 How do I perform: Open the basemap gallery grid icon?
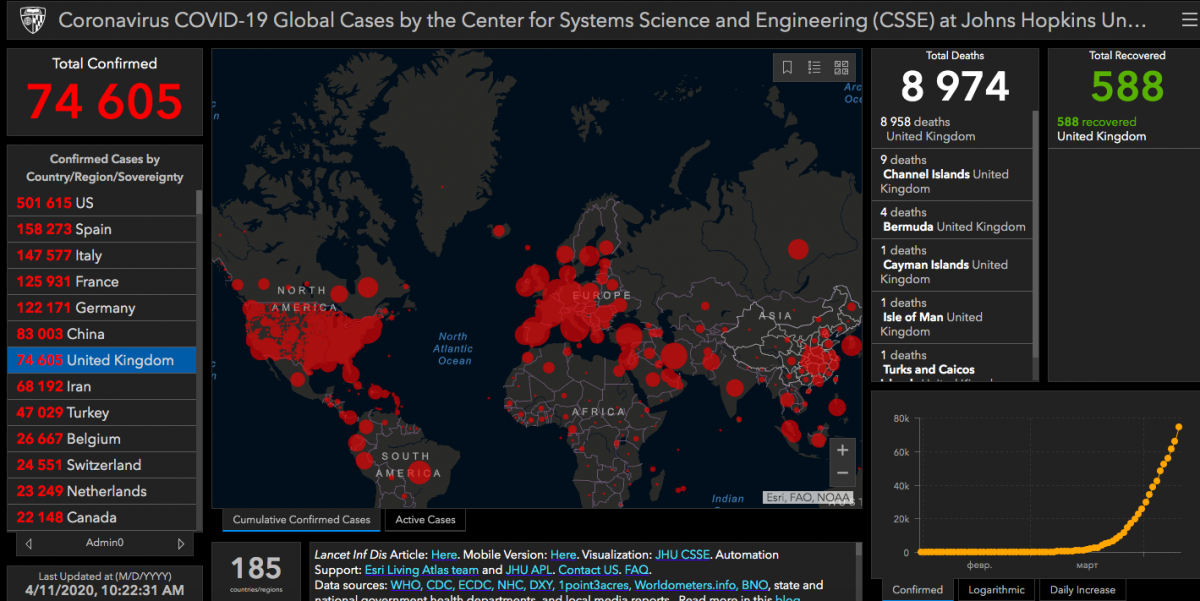[x=841, y=68]
